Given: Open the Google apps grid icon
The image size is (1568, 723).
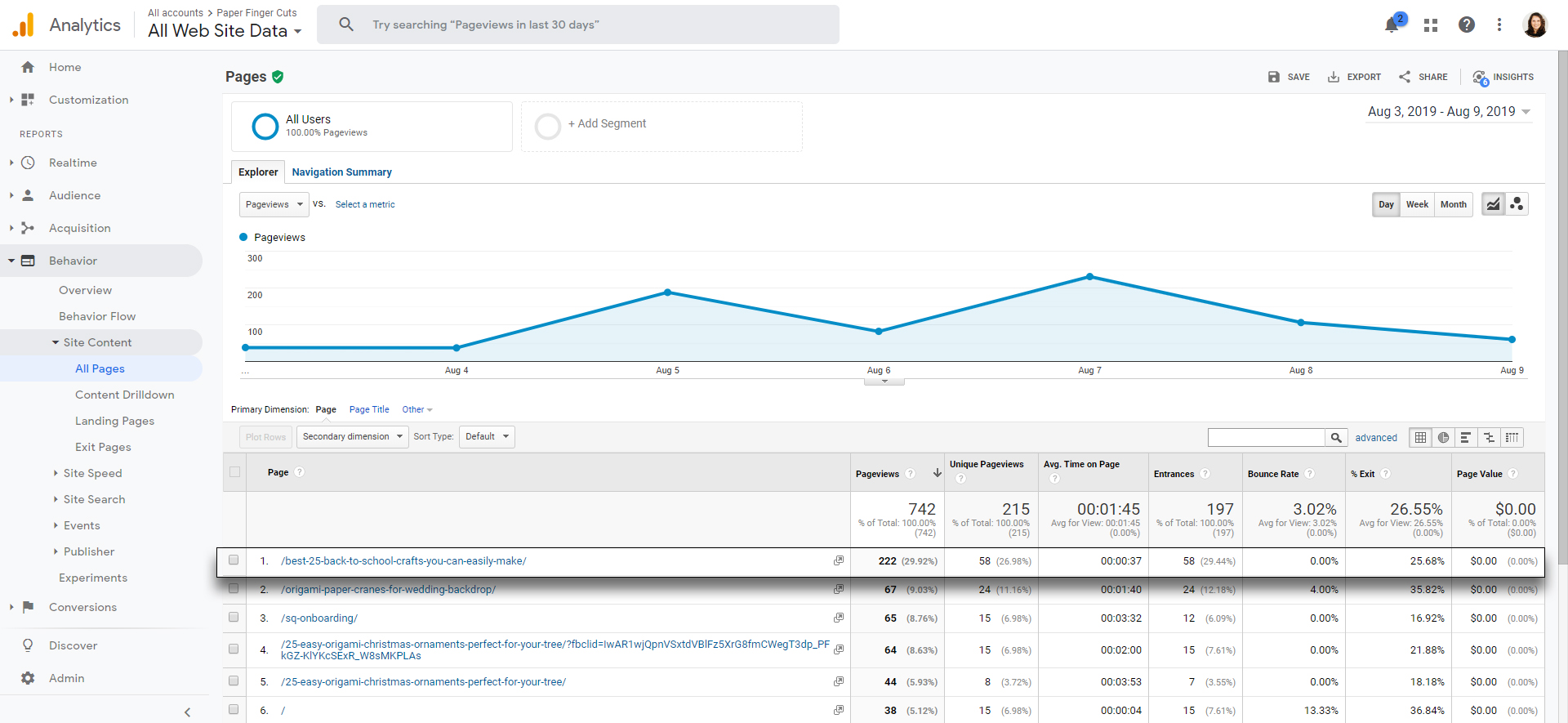Looking at the screenshot, I should tap(1430, 25).
